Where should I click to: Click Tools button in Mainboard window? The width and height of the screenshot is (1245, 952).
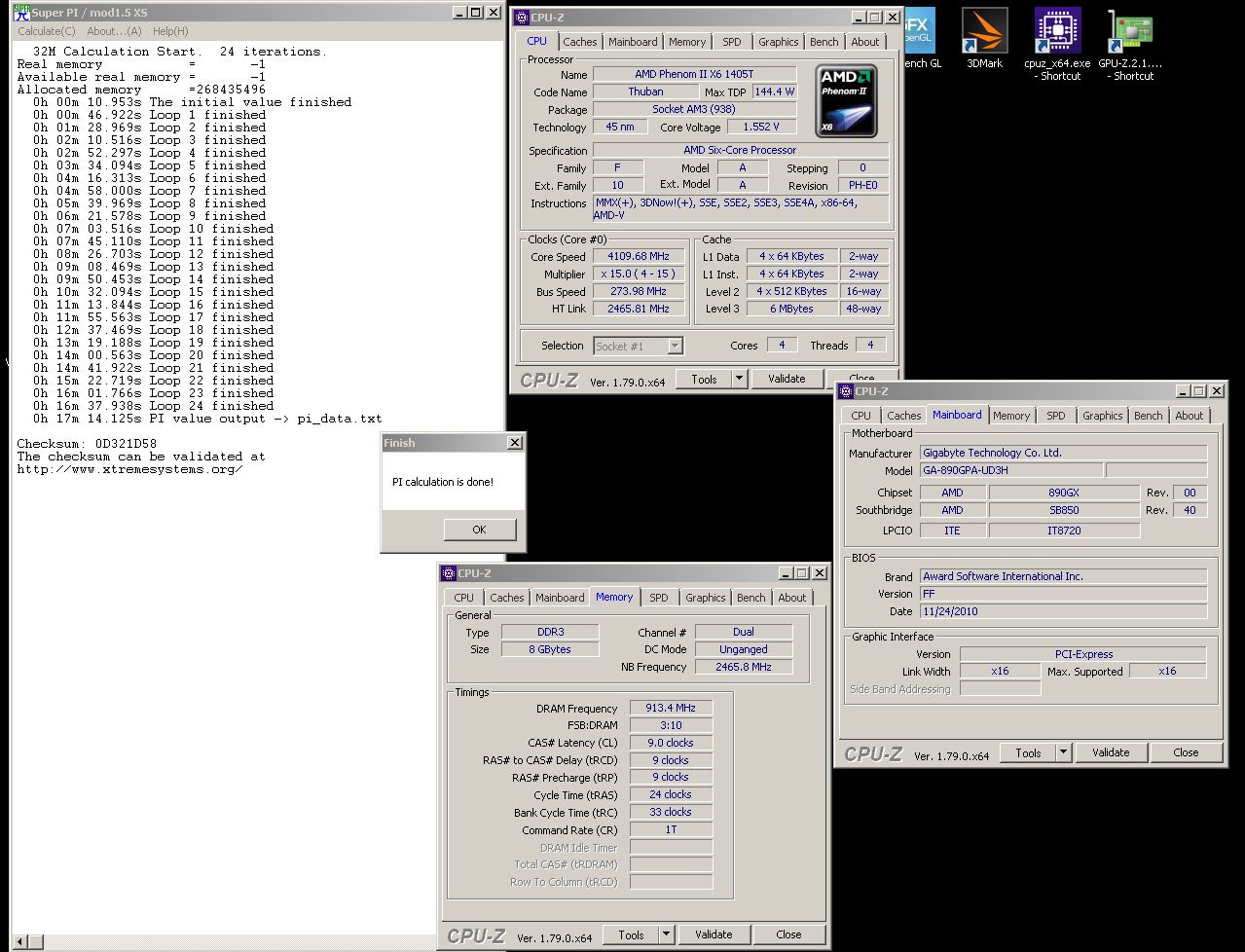tap(1028, 752)
